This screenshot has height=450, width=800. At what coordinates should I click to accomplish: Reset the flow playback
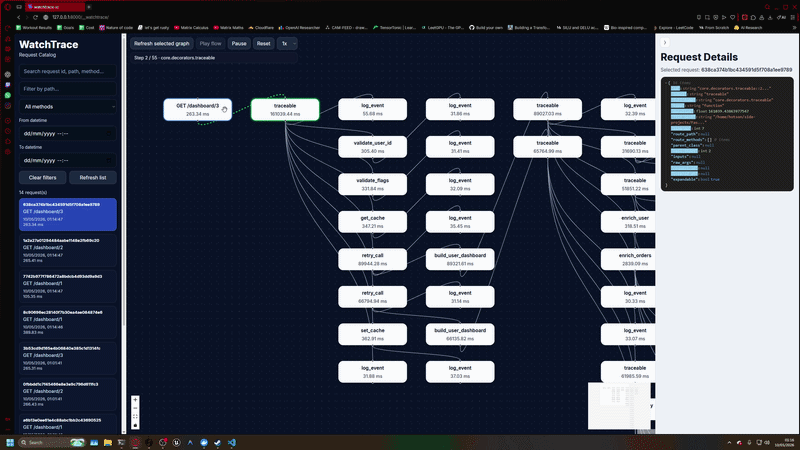click(263, 43)
